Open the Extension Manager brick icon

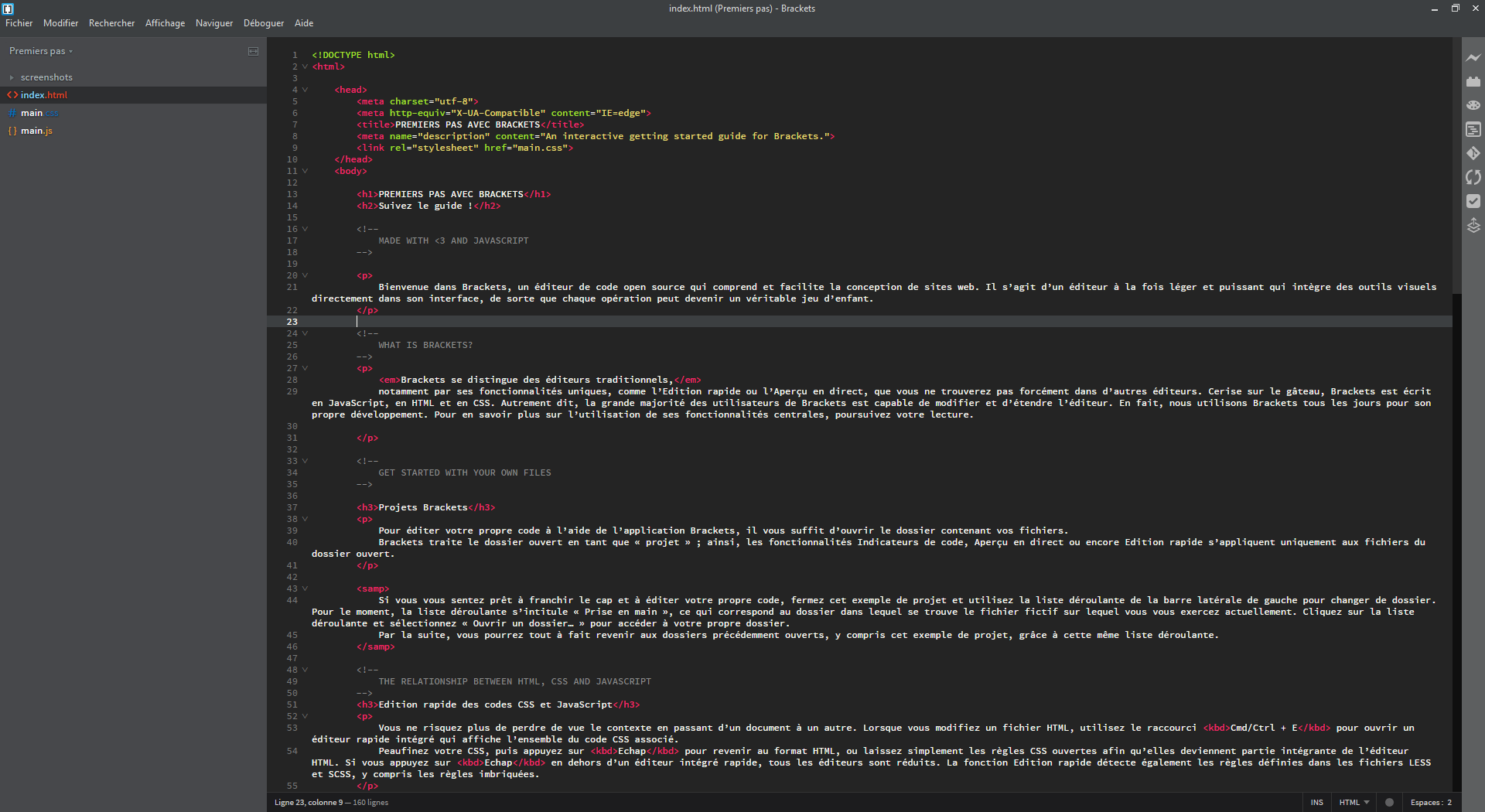(1473, 81)
